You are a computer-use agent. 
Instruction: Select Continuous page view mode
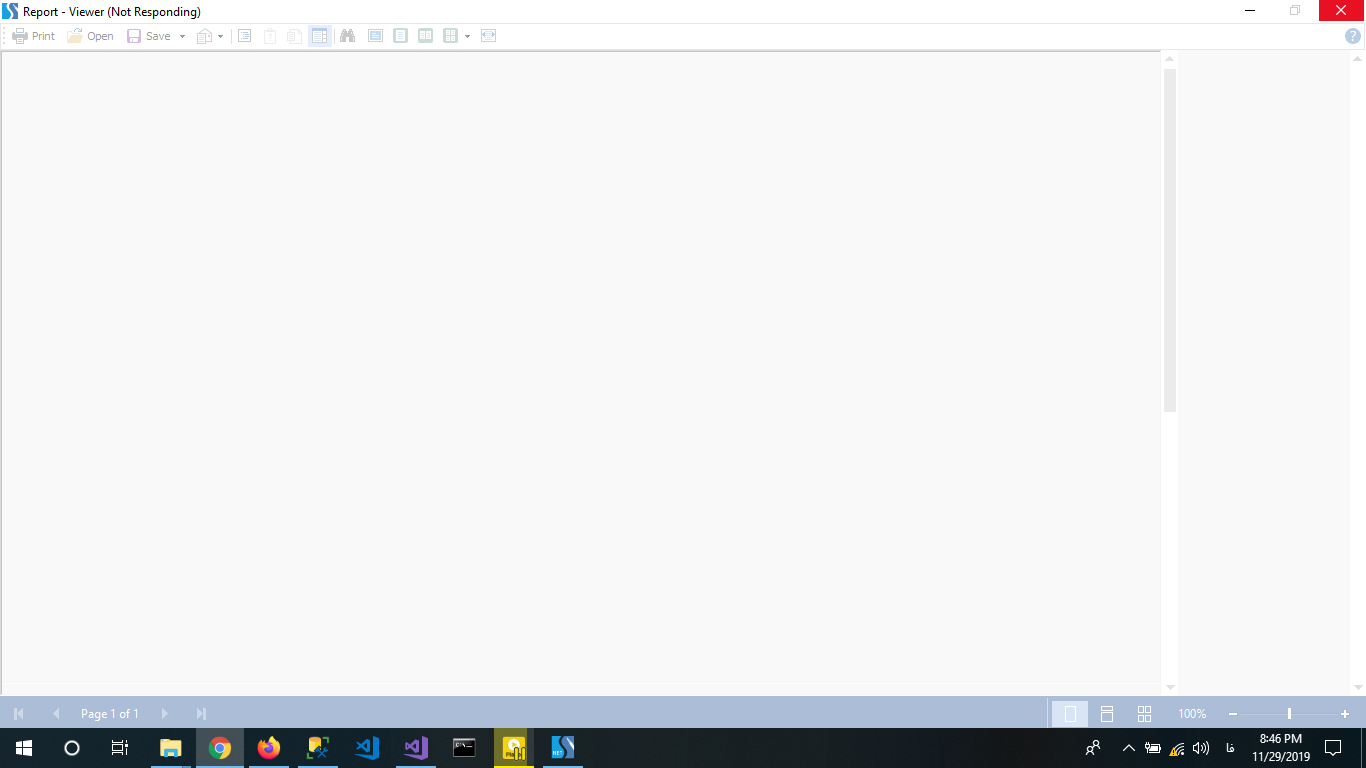pyautogui.click(x=1107, y=714)
